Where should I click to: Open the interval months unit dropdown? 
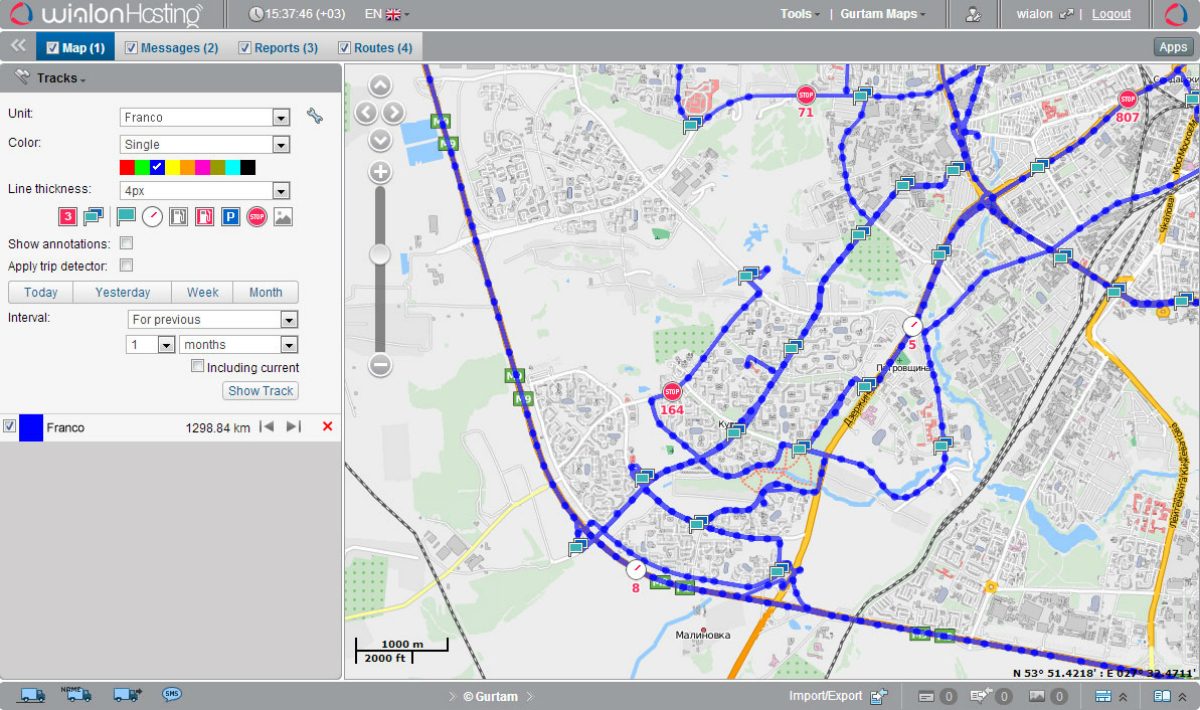click(x=238, y=344)
